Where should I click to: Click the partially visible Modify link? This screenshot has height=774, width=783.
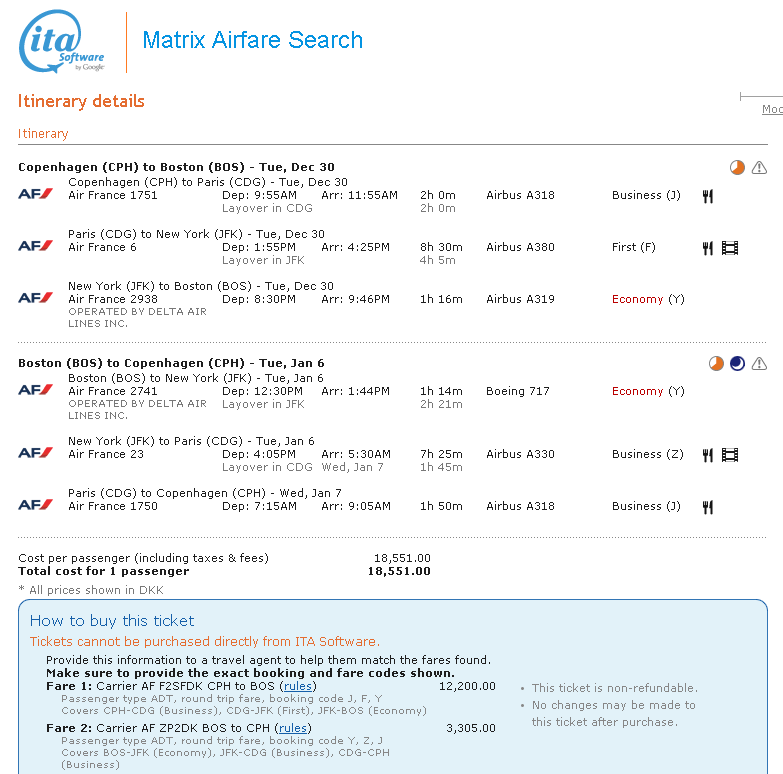click(772, 109)
